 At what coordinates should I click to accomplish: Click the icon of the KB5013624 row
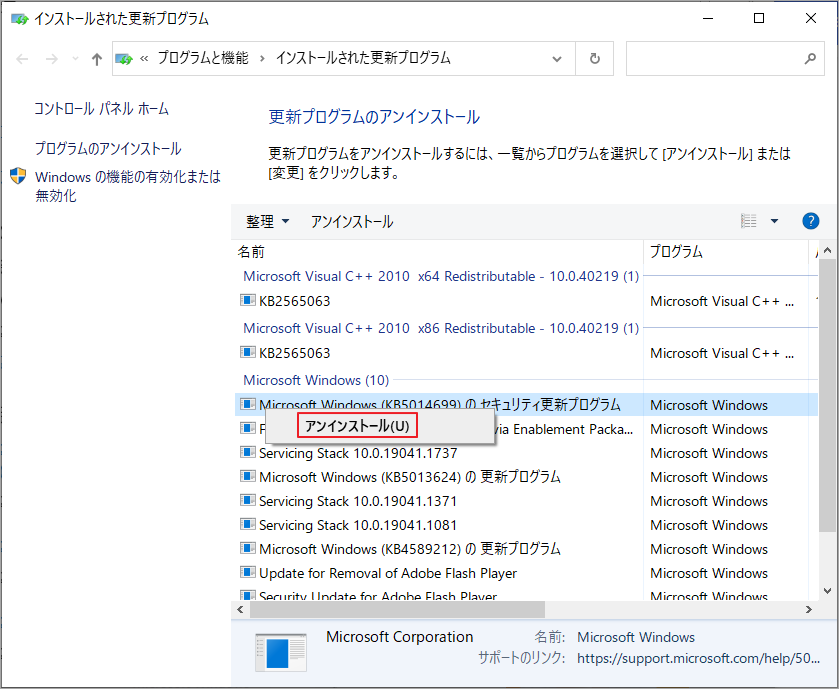coord(247,476)
